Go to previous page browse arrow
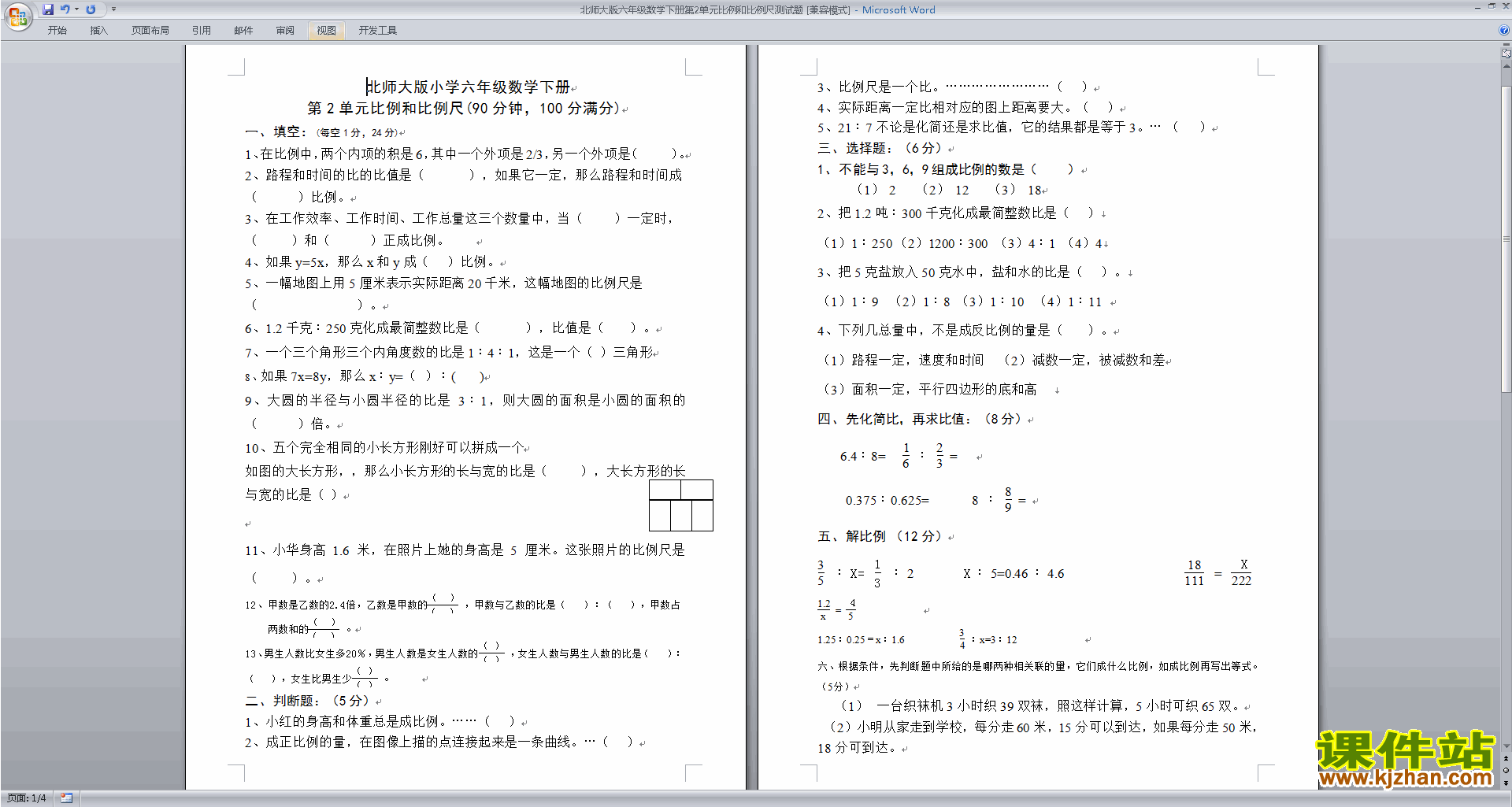The width and height of the screenshot is (1512, 807). pyautogui.click(x=1506, y=759)
